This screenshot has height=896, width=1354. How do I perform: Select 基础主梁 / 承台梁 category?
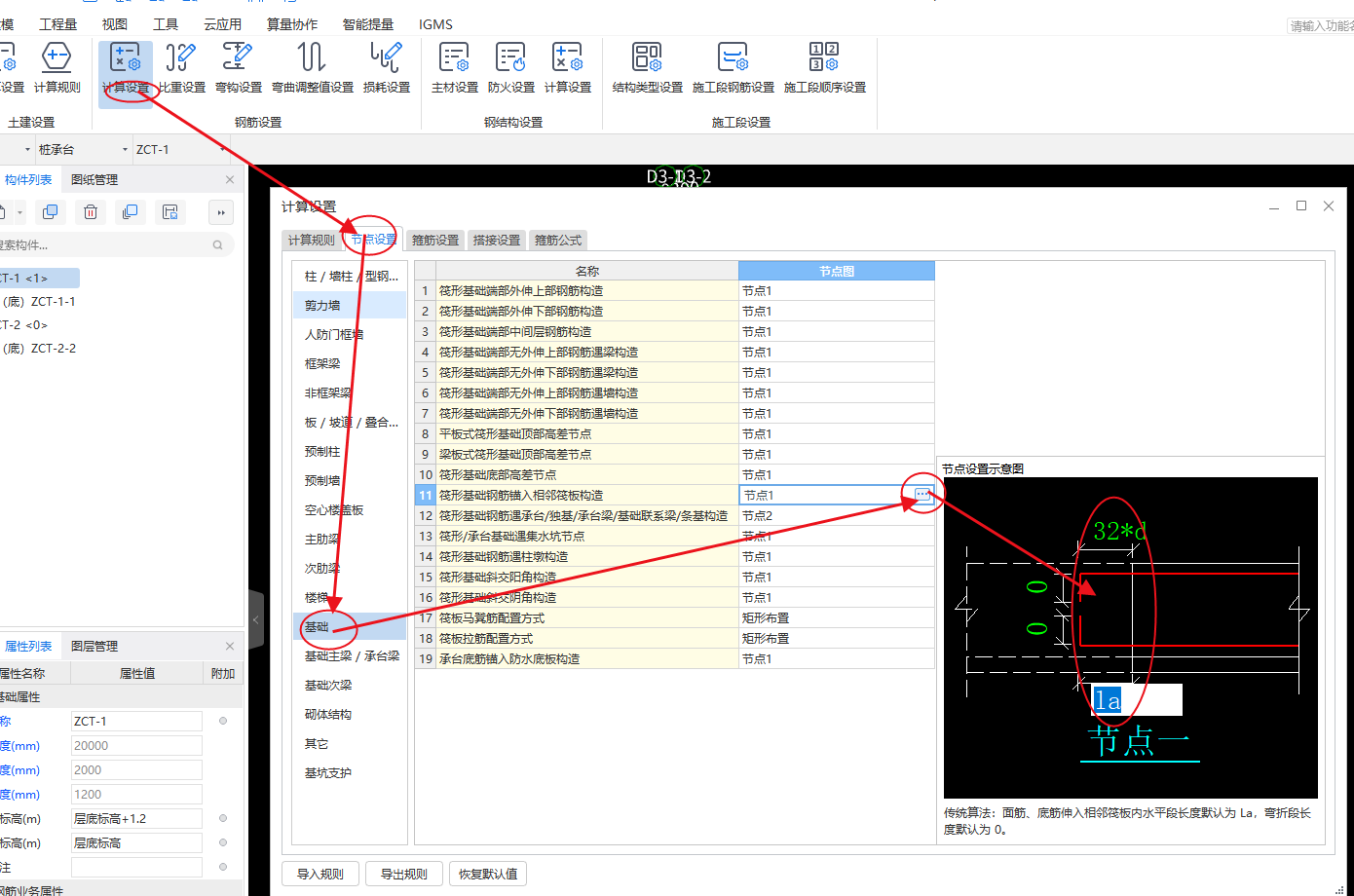tap(351, 655)
